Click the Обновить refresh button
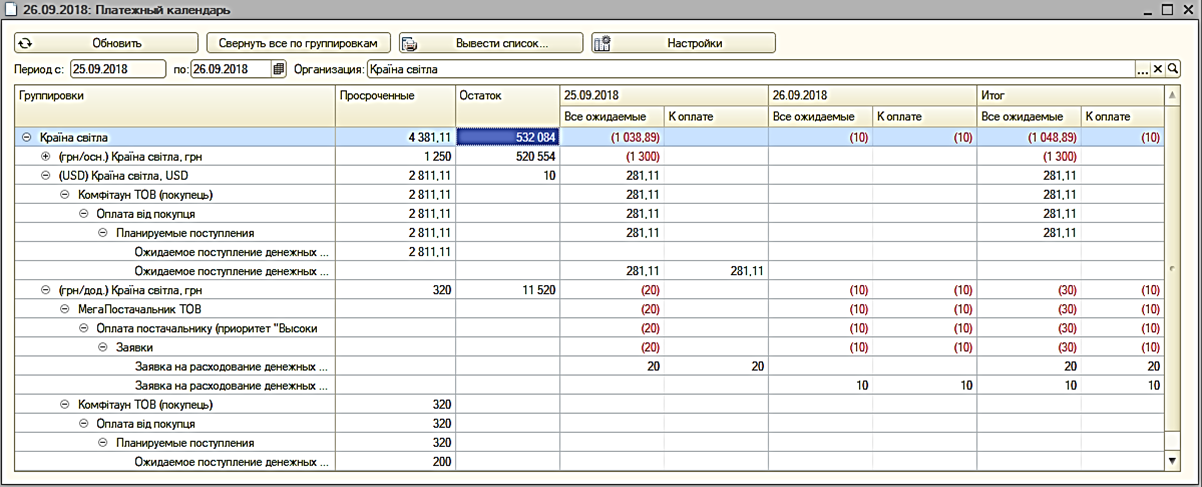The width and height of the screenshot is (1202, 487). [x=106, y=43]
